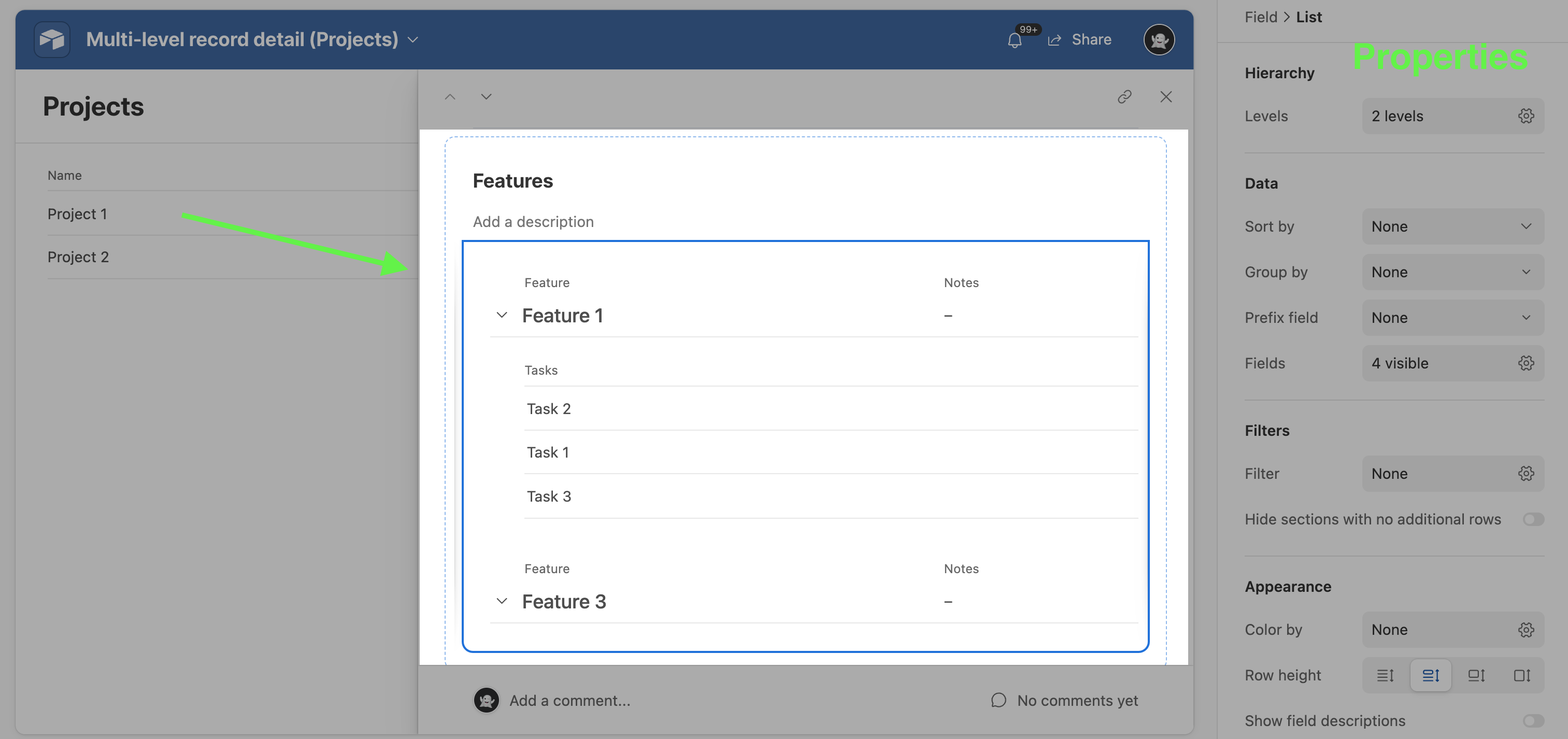Collapse the Feature 1 row
Viewport: 1568px width, 739px height.
[502, 315]
